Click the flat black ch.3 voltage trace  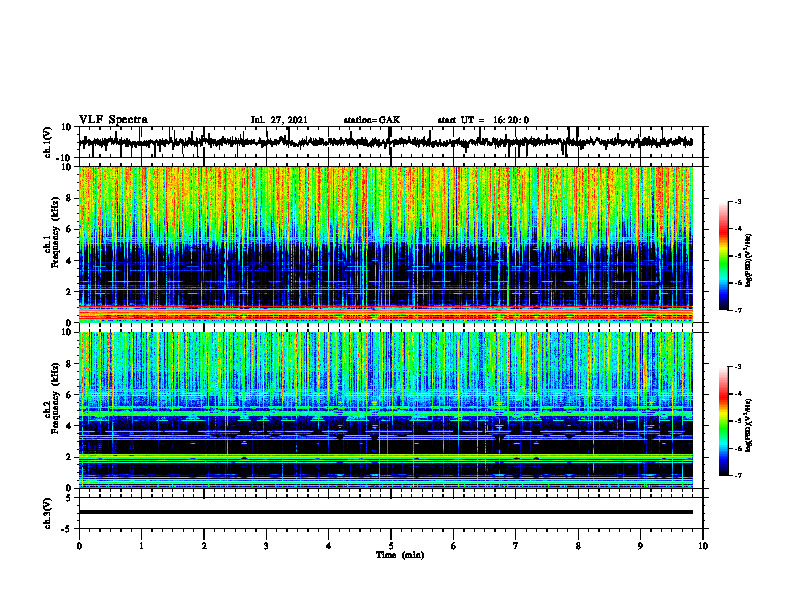point(386,512)
